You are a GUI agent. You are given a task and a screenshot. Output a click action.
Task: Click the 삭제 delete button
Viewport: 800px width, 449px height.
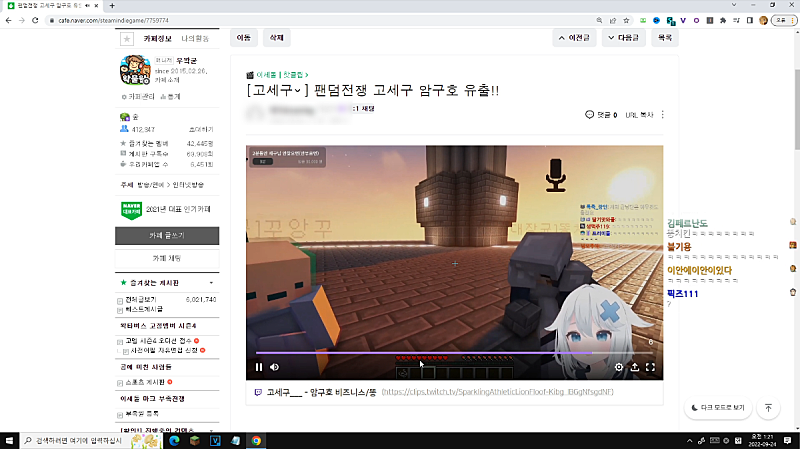click(277, 38)
